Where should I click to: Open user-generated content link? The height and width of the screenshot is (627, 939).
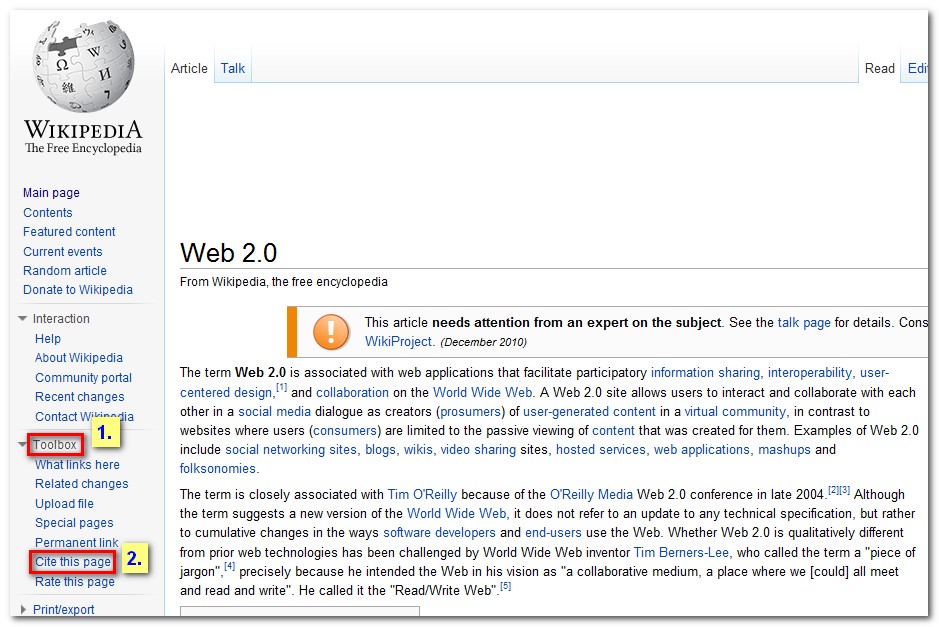coord(589,412)
